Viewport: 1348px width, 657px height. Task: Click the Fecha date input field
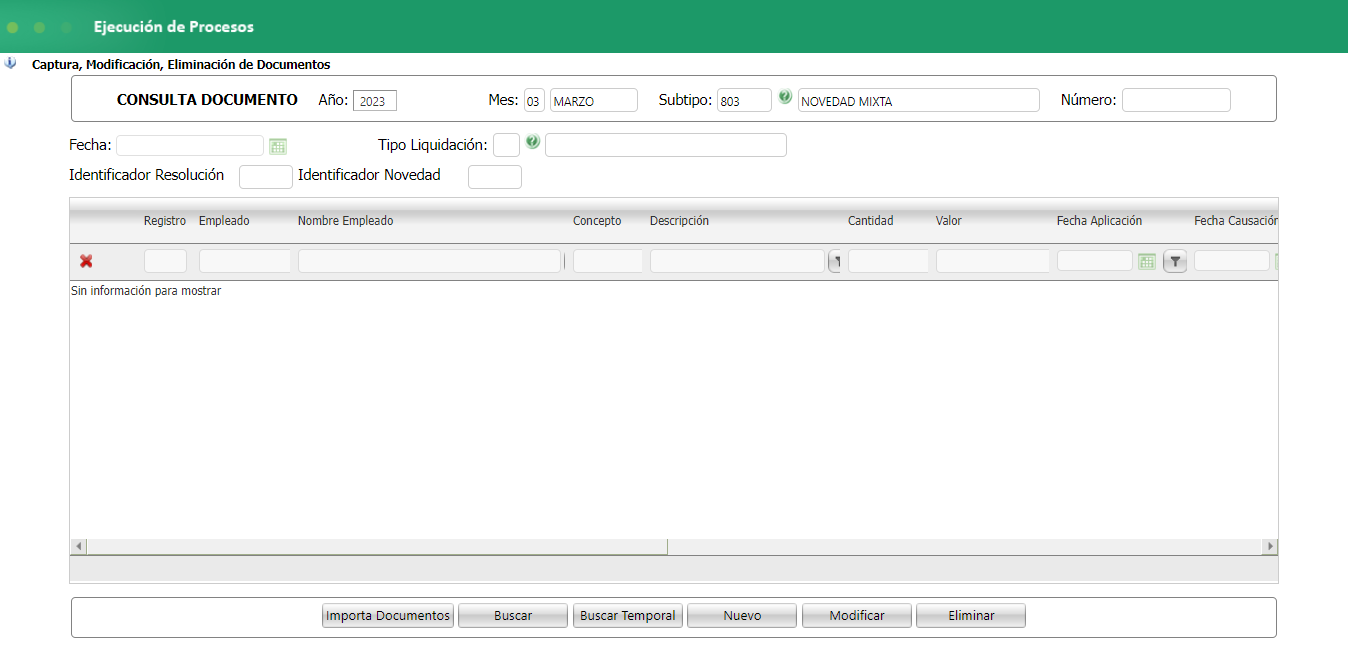(x=190, y=146)
